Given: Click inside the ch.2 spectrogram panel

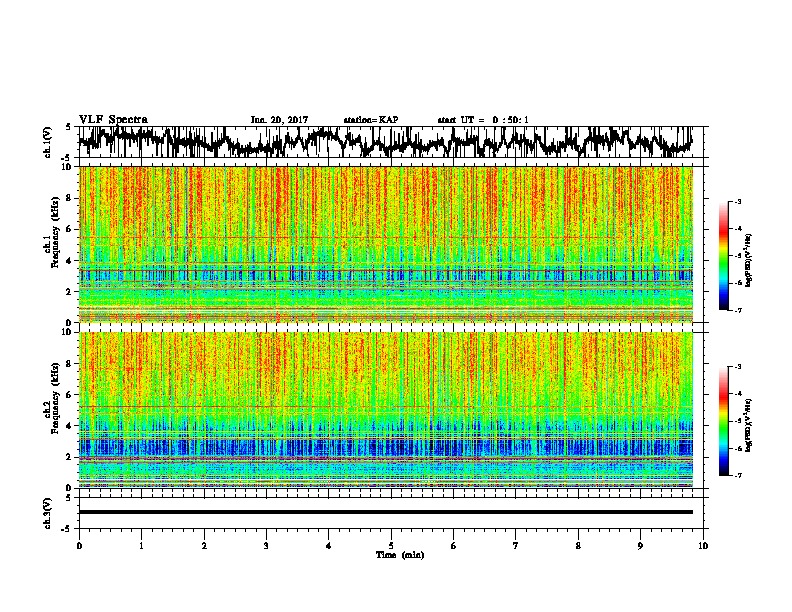Looking at the screenshot, I should [386, 410].
